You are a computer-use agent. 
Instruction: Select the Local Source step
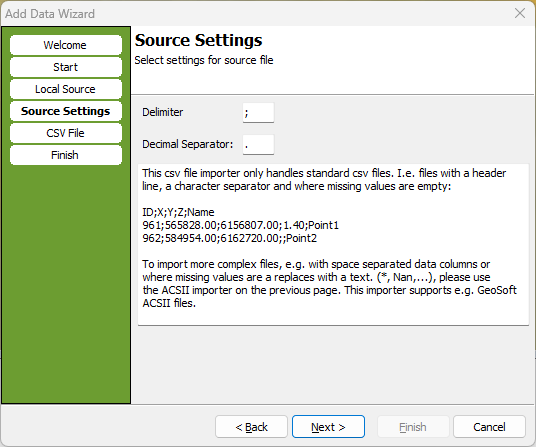pyautogui.click(x=66, y=89)
